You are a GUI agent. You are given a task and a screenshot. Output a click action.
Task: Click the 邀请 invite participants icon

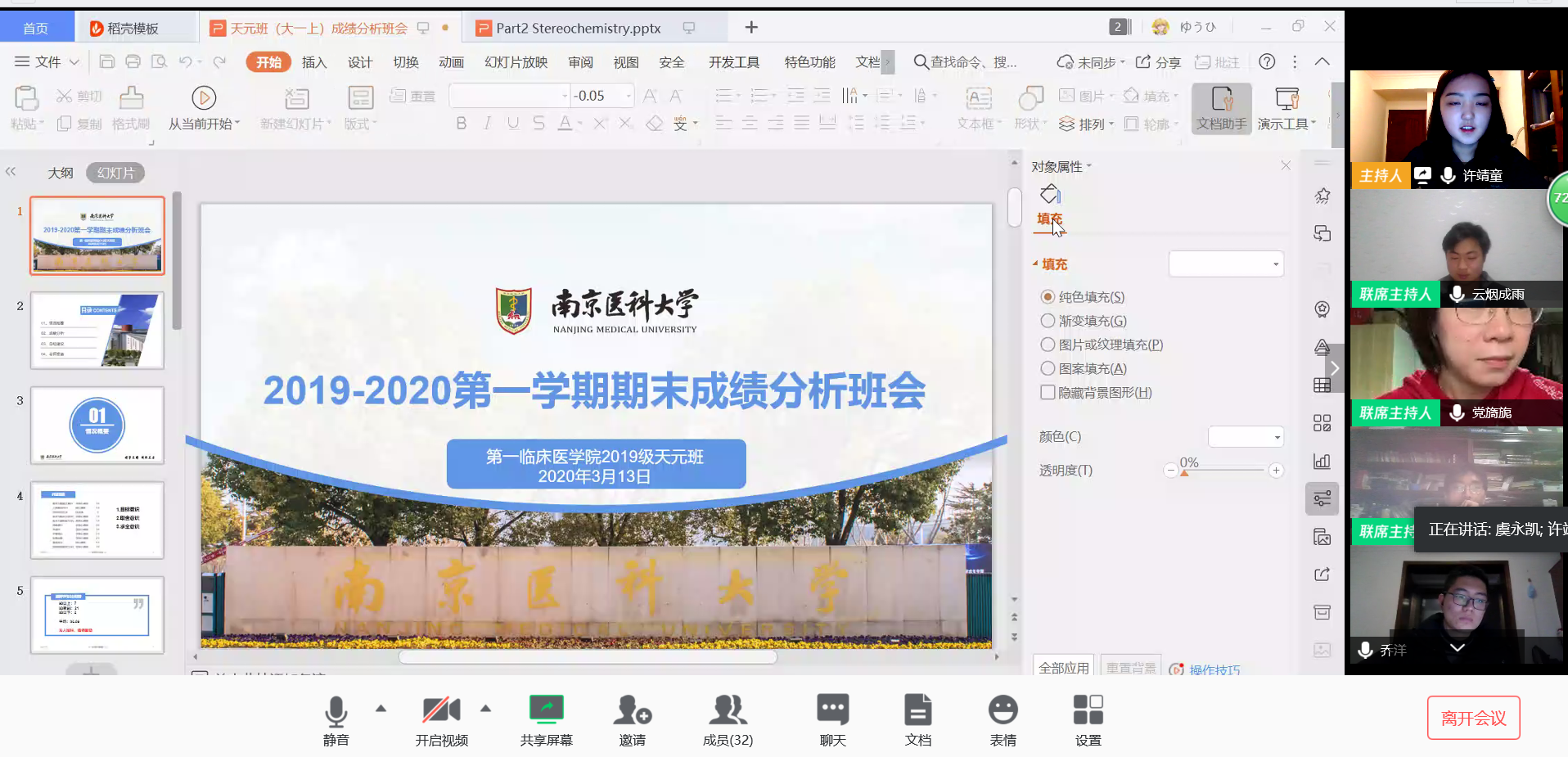pos(632,710)
